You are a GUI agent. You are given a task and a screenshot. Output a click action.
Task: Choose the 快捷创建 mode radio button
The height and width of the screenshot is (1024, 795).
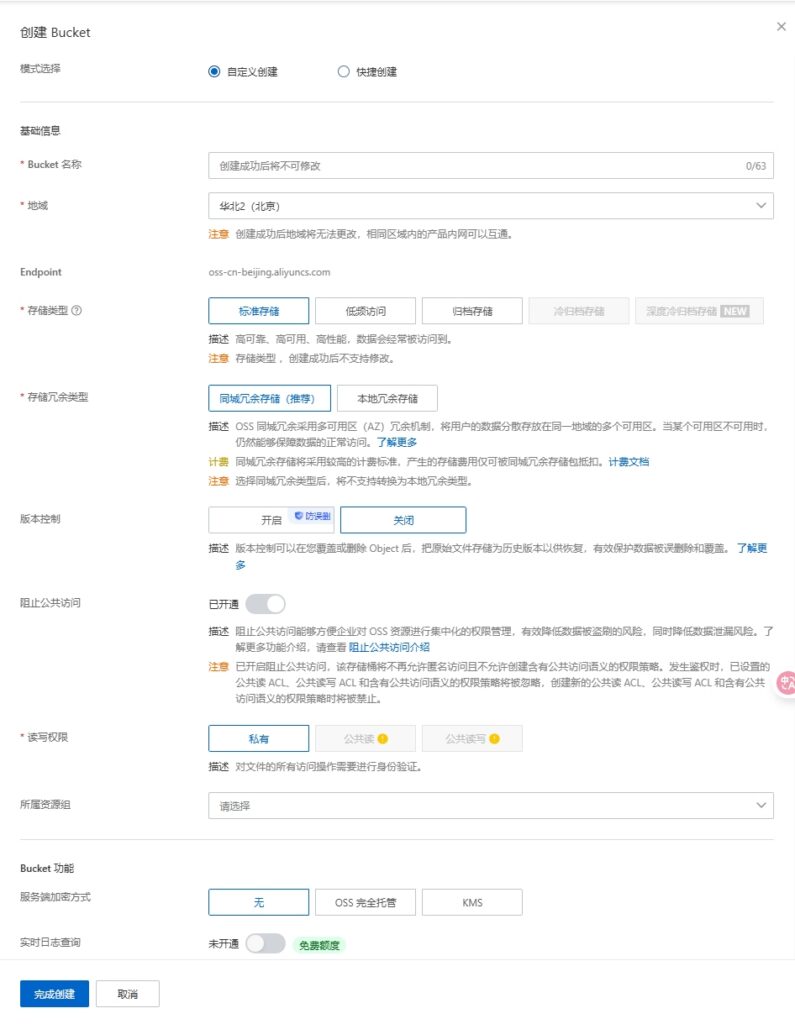[x=344, y=72]
